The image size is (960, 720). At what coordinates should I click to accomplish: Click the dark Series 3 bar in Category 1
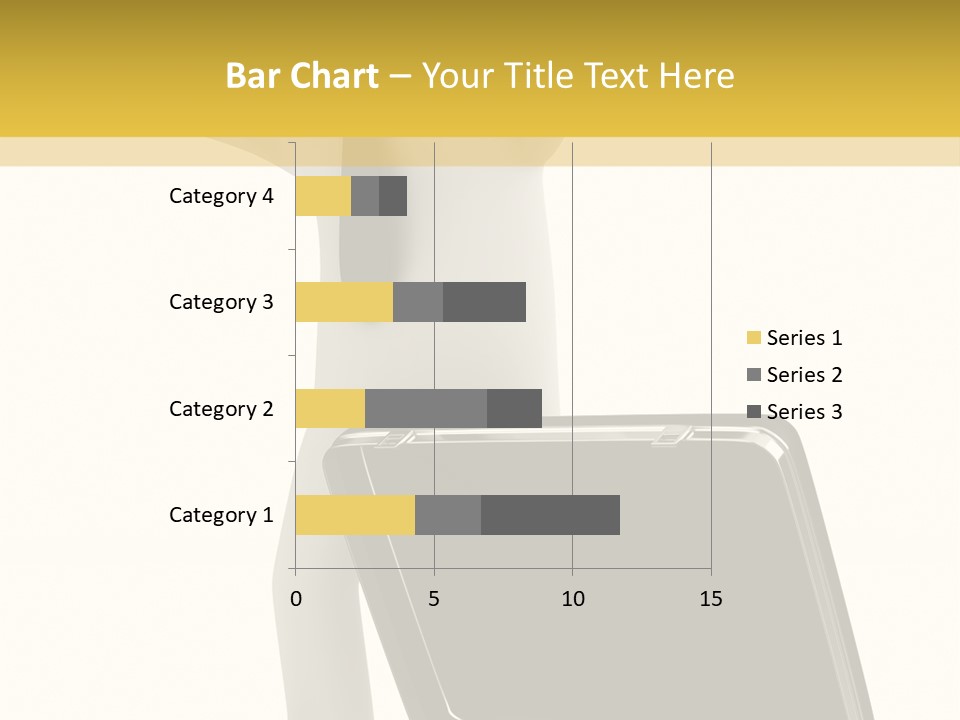pos(550,515)
